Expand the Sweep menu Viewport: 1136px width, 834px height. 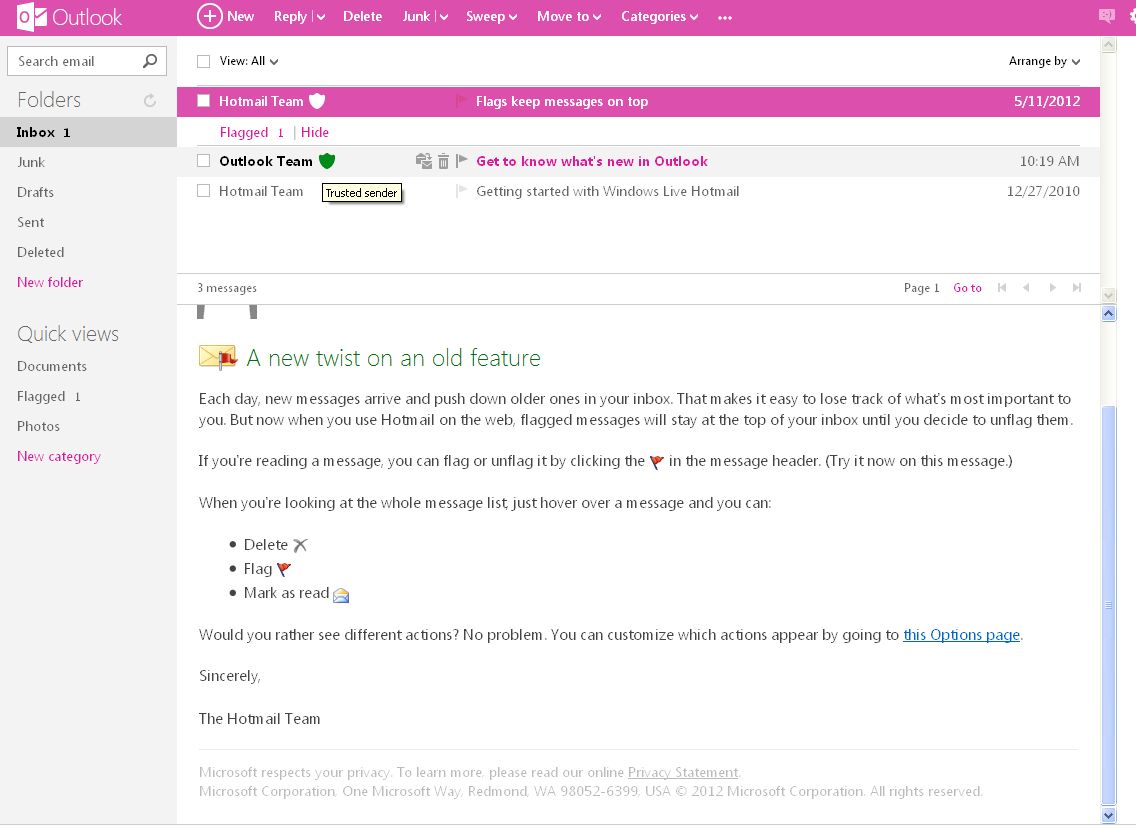491,17
